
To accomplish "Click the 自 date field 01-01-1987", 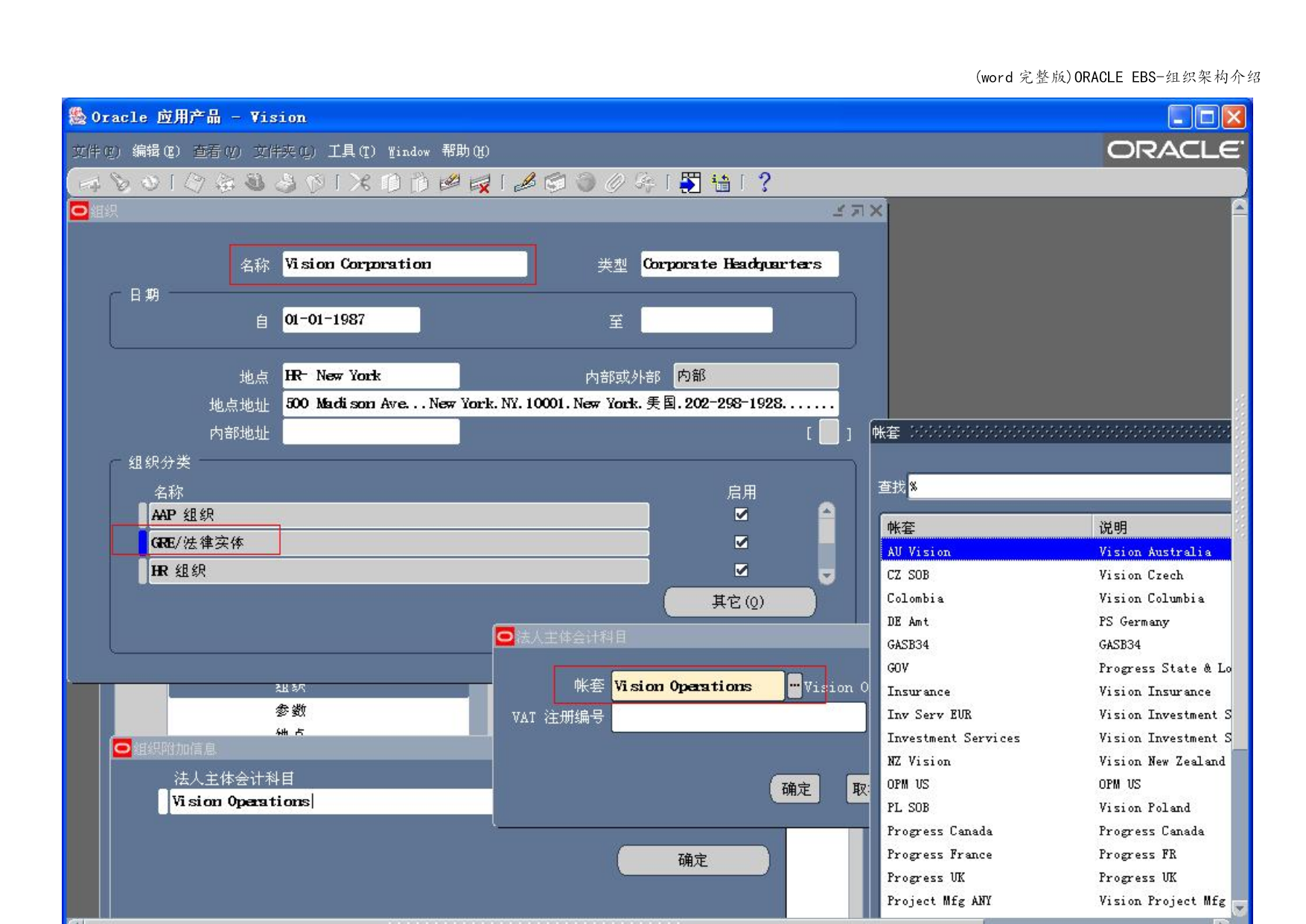I will tap(351, 319).
